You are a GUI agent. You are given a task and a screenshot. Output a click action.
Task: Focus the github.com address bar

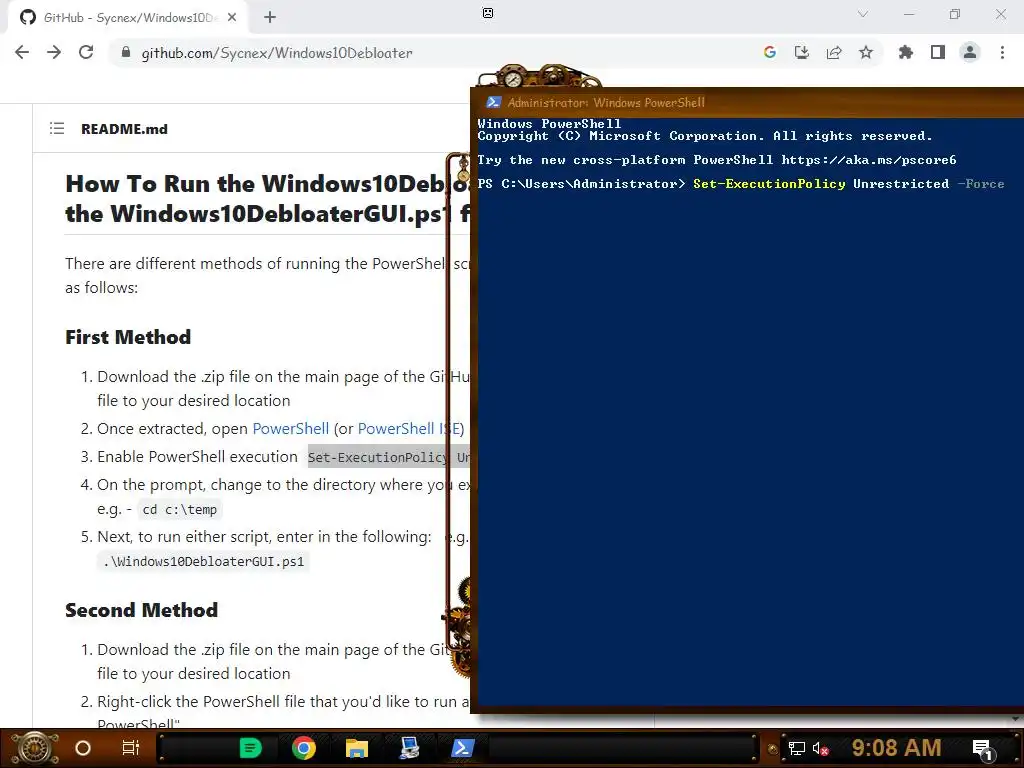point(277,53)
